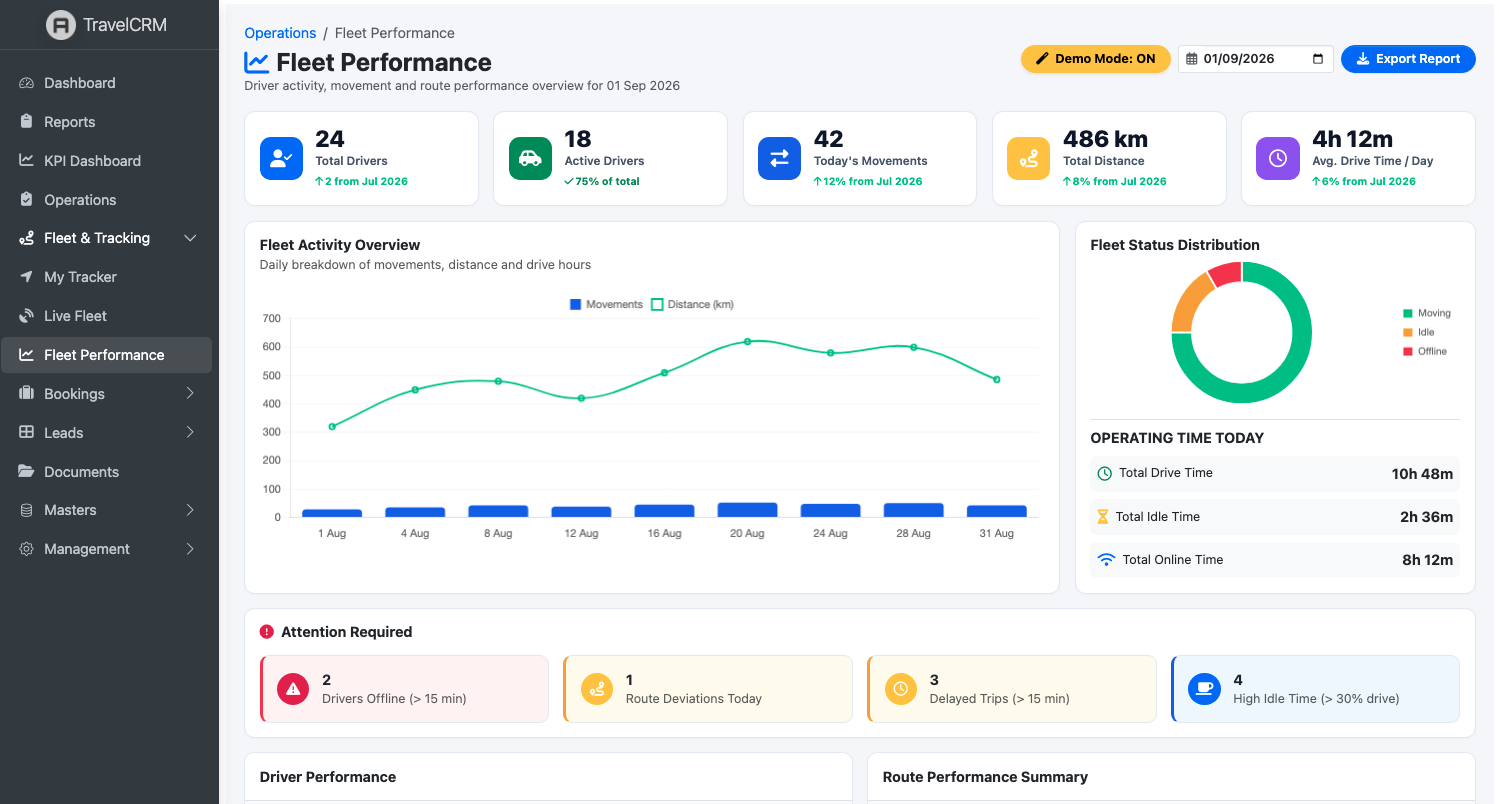Click the Reports clipboard icon in sidebar
1499x804 pixels.
click(x=27, y=122)
